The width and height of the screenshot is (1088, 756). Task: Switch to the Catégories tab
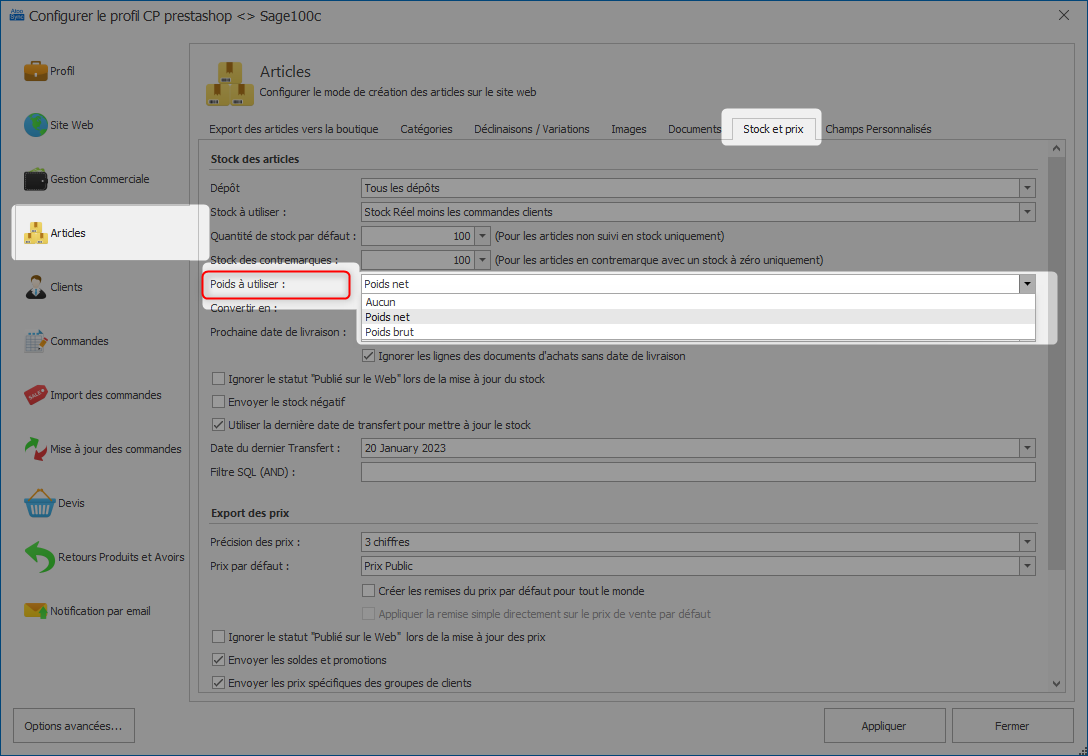coord(426,129)
